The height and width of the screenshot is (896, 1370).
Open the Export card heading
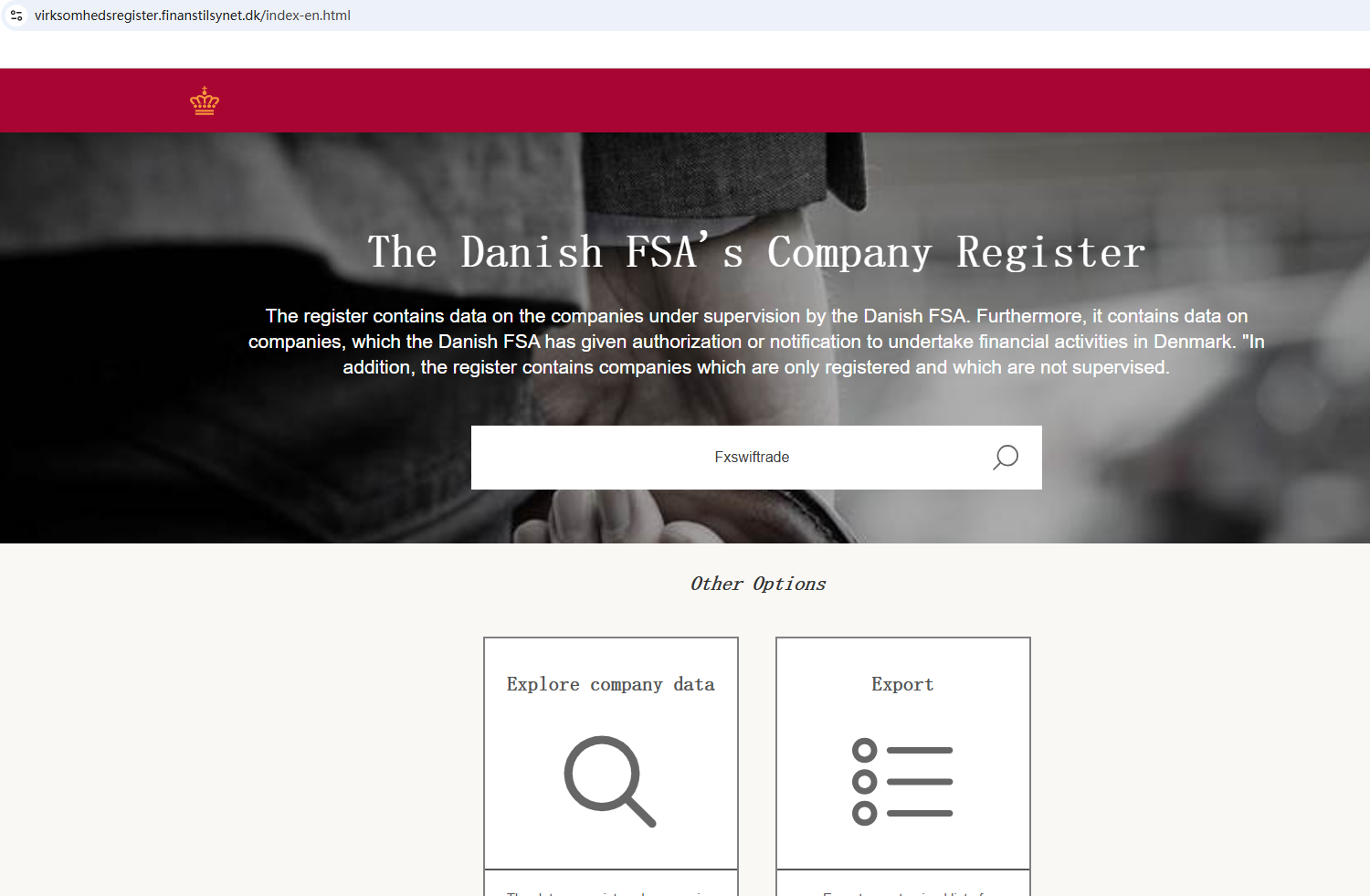[x=902, y=684]
